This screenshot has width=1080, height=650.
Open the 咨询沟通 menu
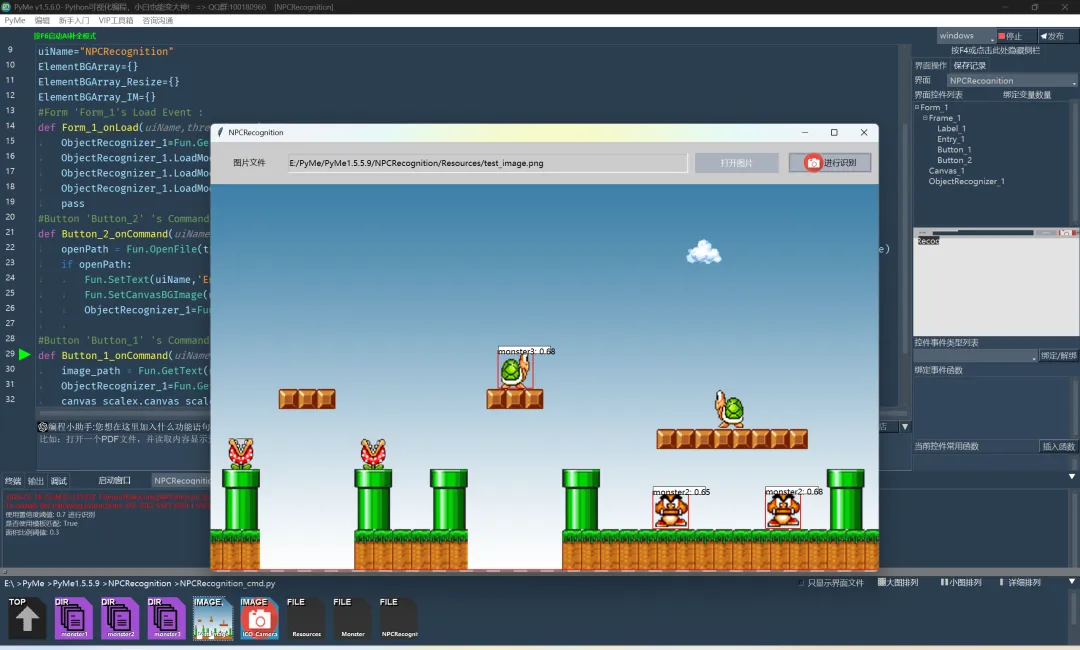coord(158,21)
